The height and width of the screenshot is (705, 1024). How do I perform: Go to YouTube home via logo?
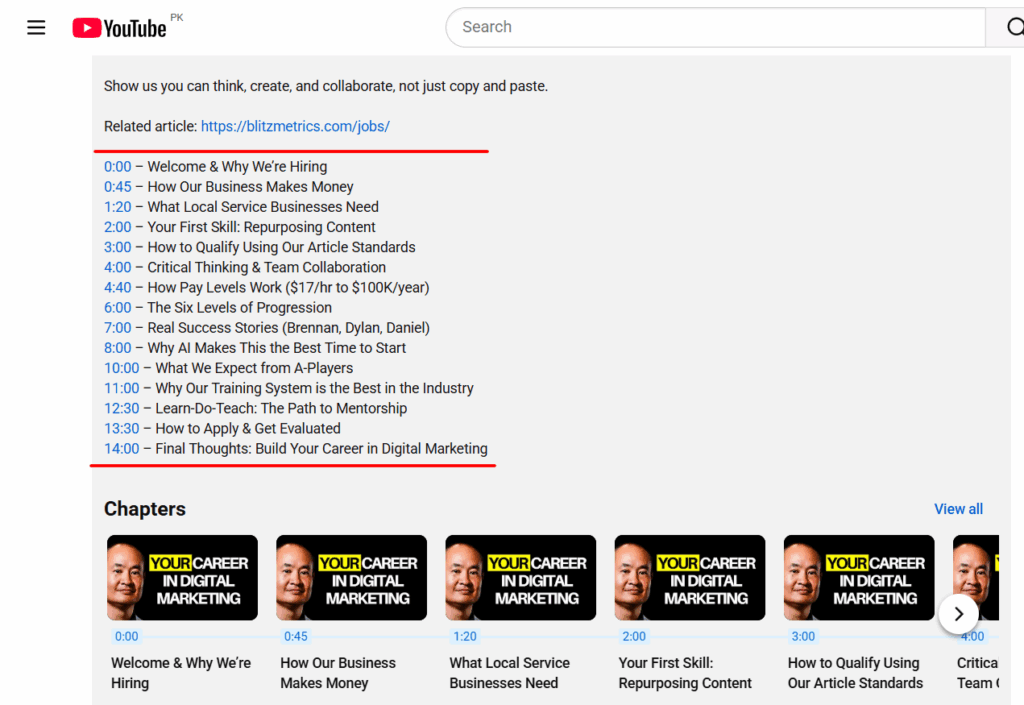120,28
